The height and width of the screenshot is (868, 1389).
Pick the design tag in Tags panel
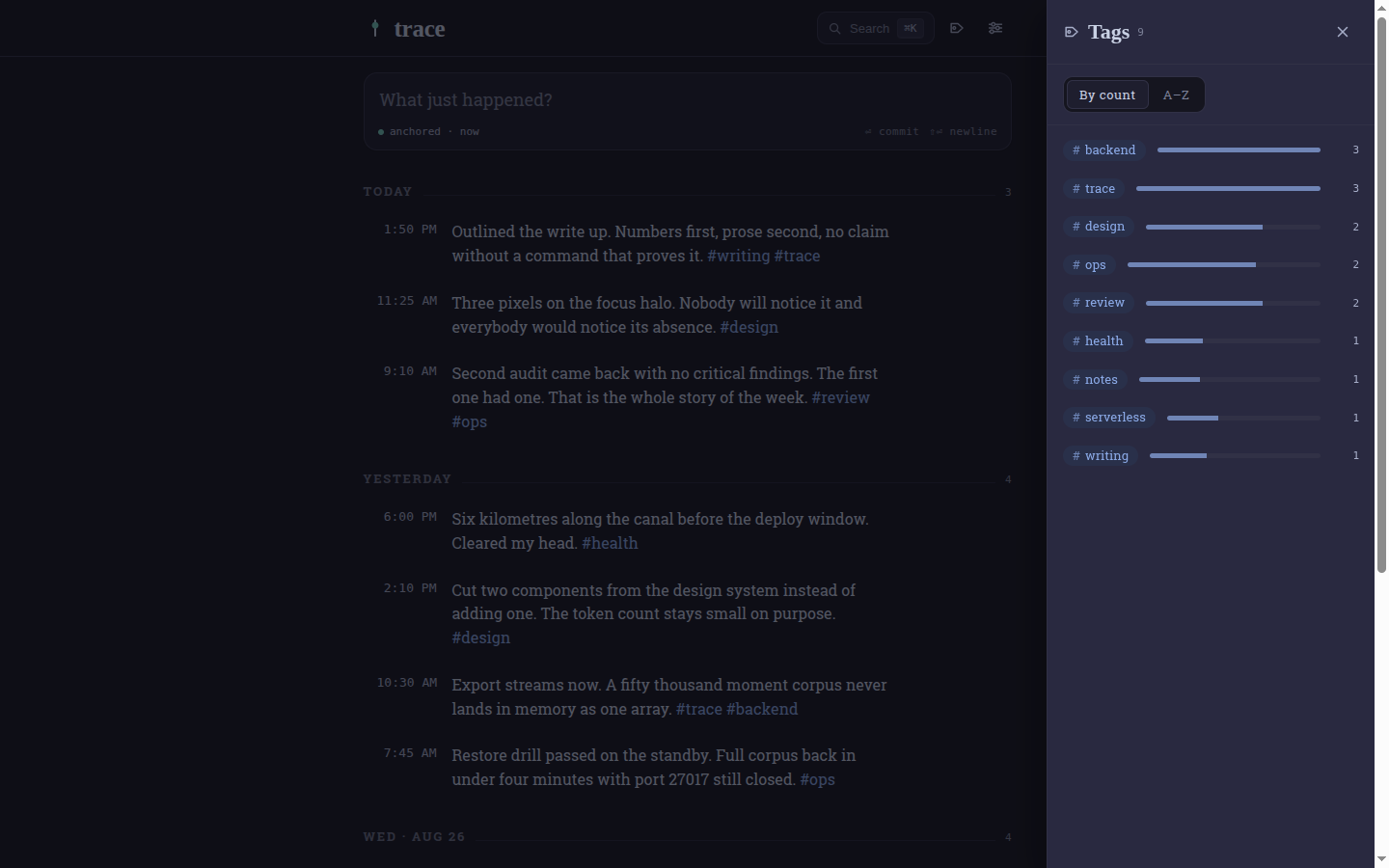pyautogui.click(x=1099, y=227)
